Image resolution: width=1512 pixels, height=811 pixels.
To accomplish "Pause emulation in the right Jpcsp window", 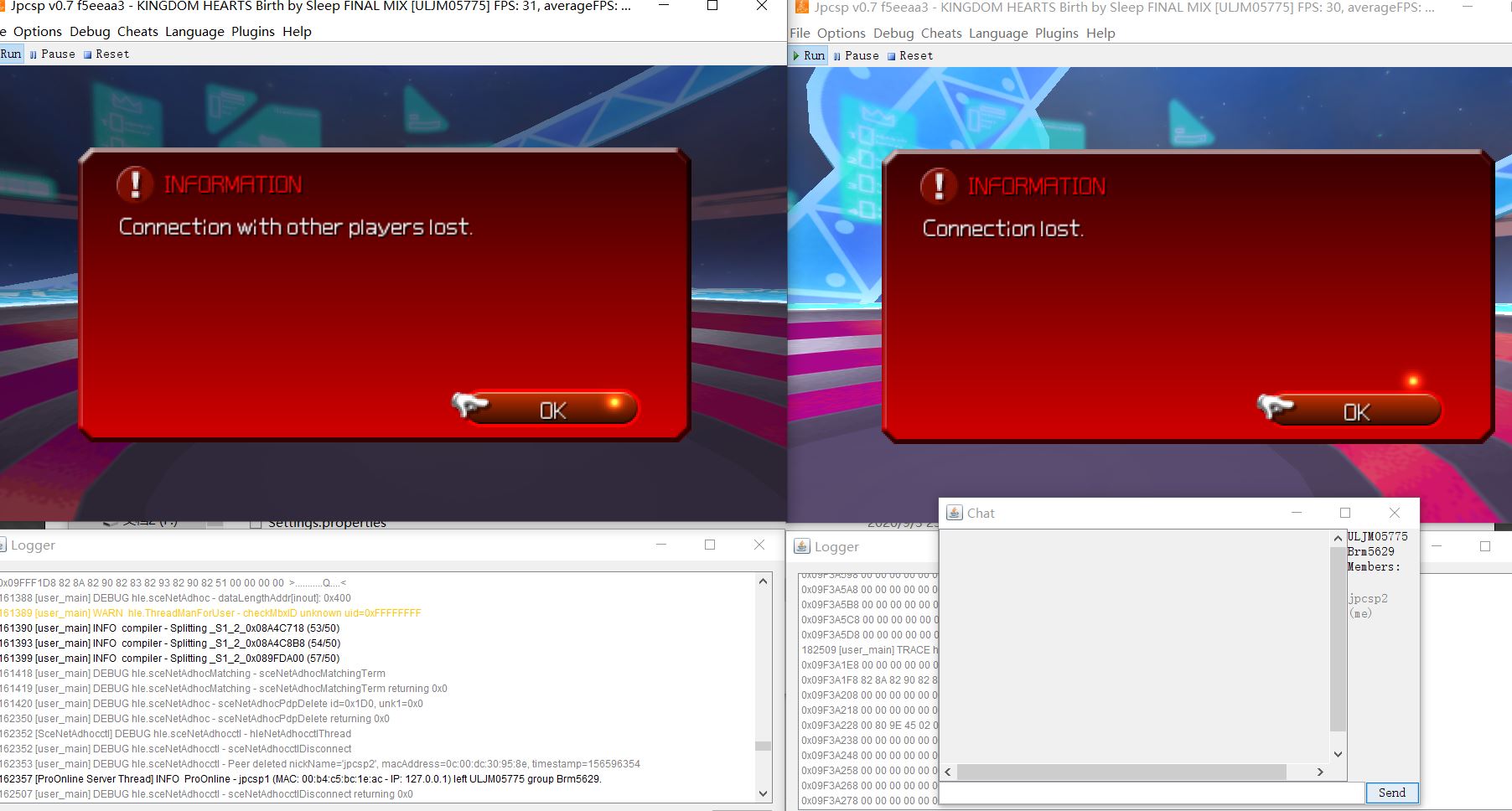I will tap(856, 55).
